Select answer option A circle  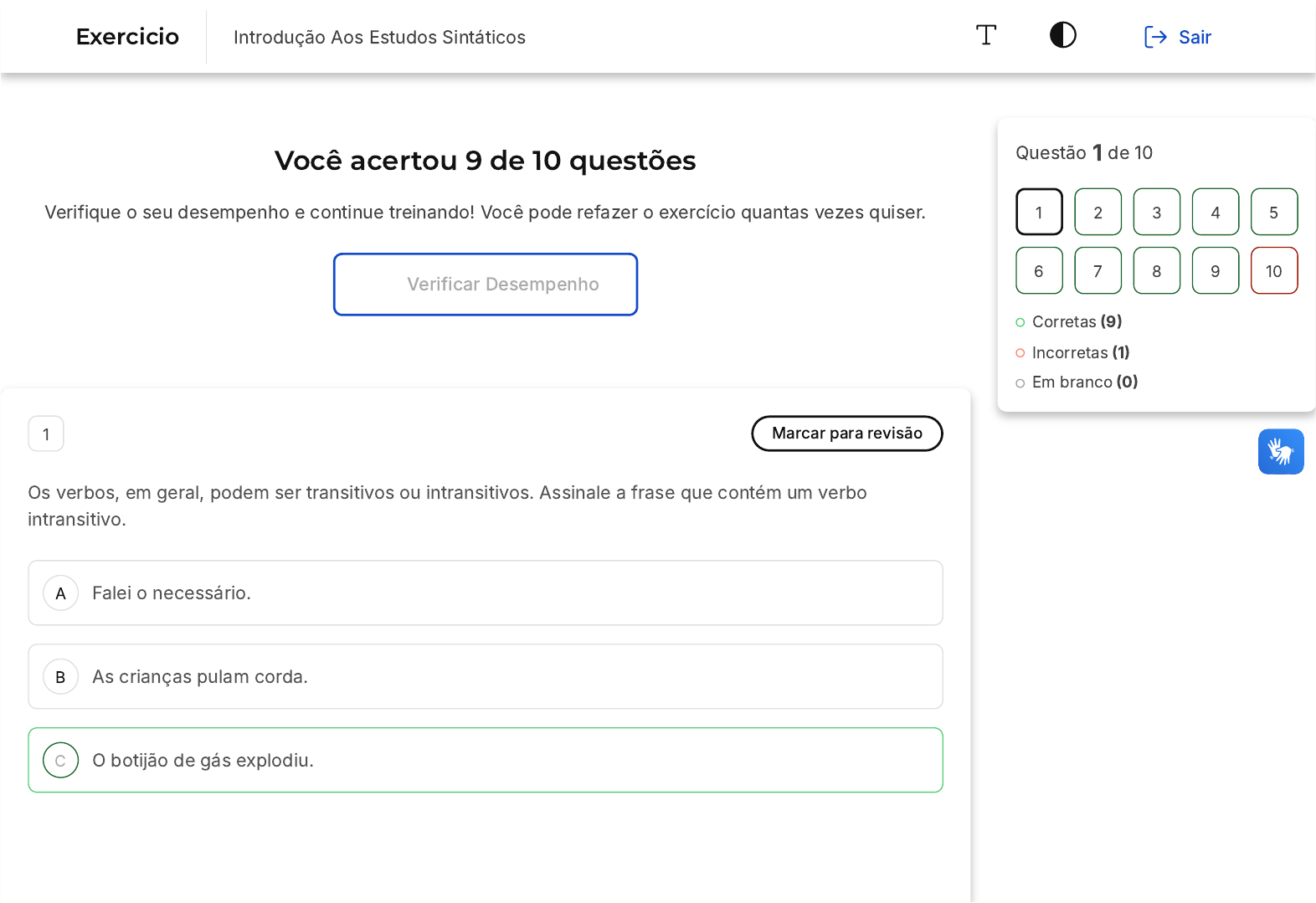pos(60,593)
